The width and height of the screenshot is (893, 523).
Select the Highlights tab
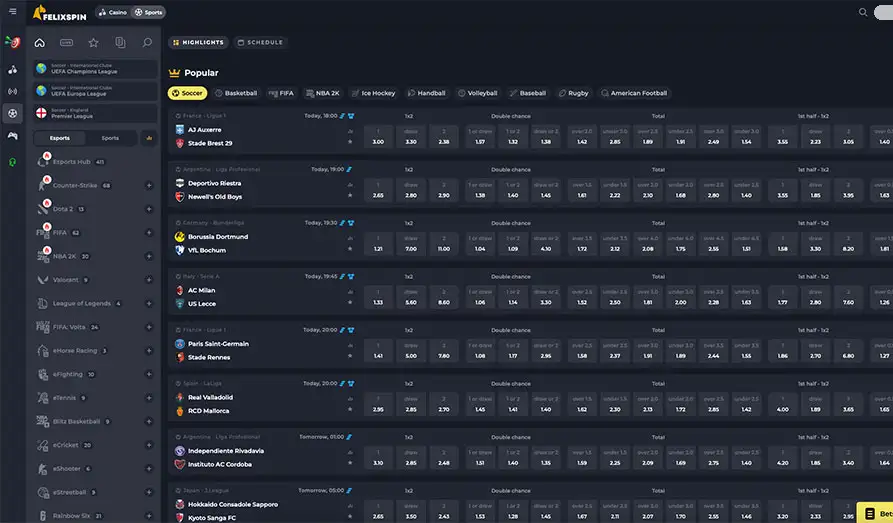[198, 42]
